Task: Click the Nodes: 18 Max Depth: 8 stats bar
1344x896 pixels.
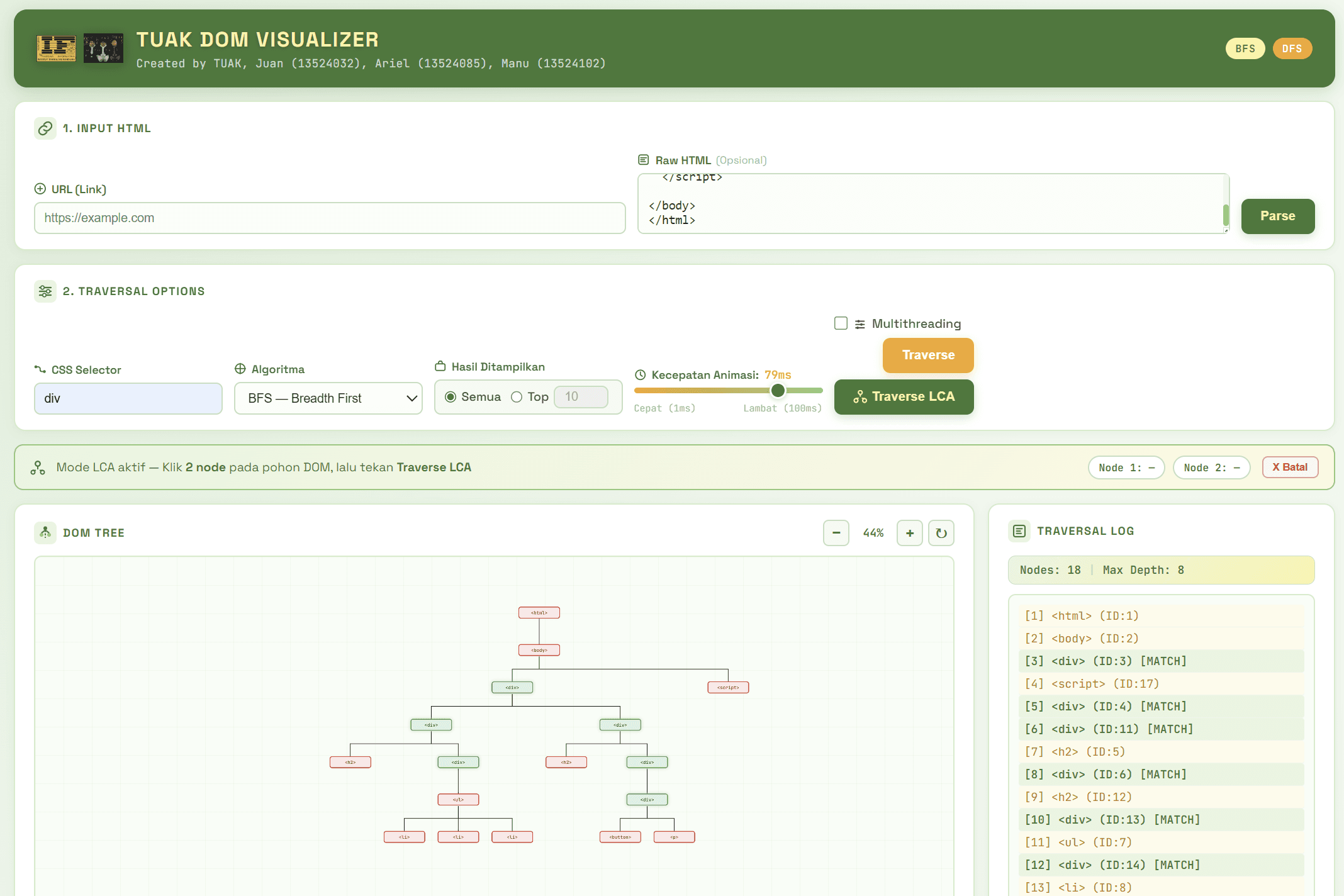Action: [1161, 570]
